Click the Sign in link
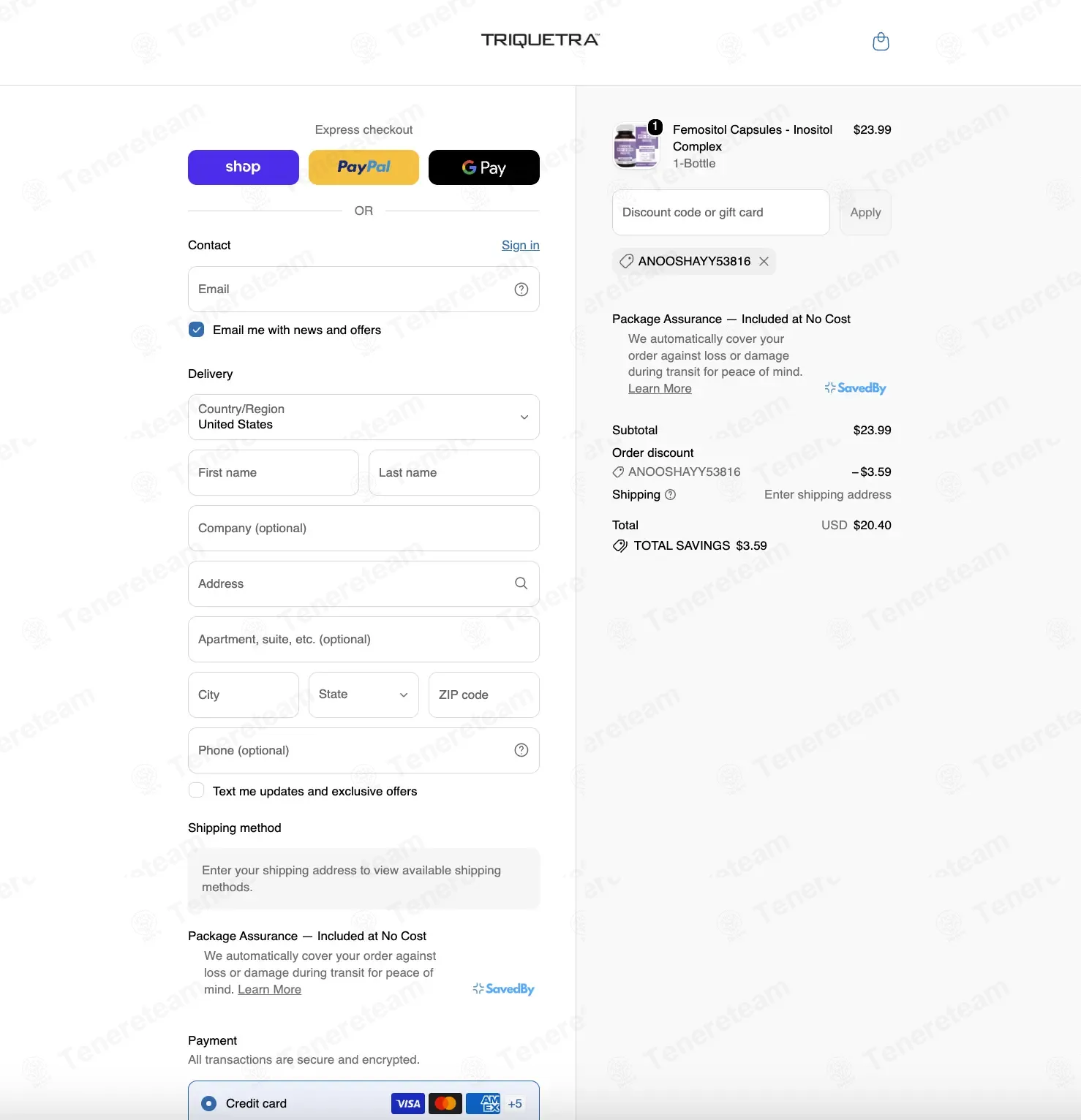This screenshot has height=1120, width=1081. point(521,246)
